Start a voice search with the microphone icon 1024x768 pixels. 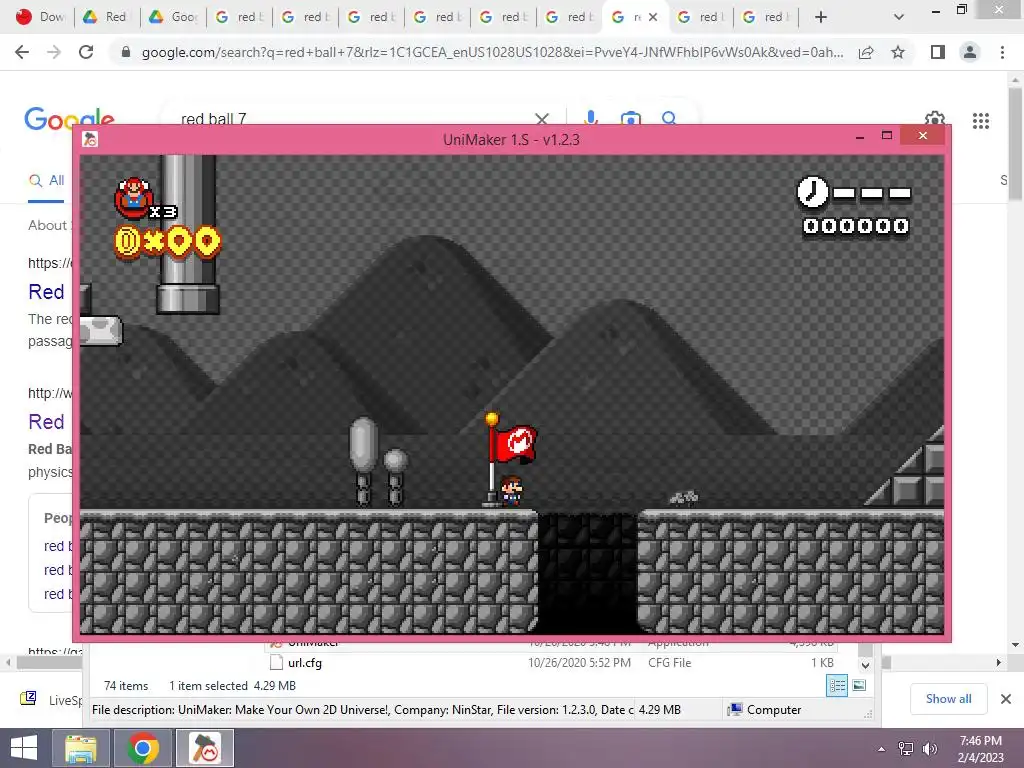coord(590,118)
